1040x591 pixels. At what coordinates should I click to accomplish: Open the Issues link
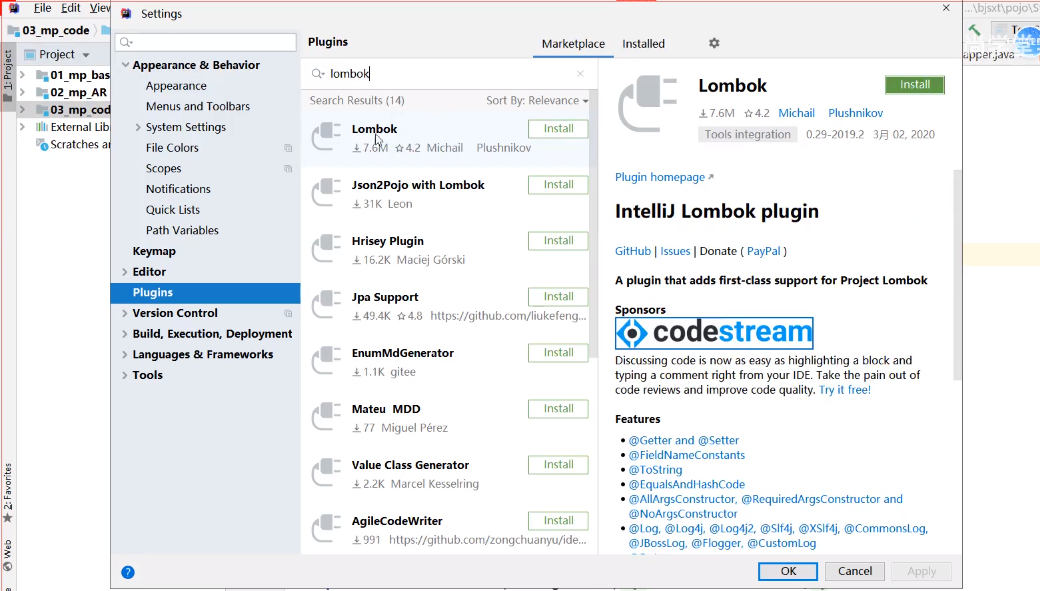675,251
